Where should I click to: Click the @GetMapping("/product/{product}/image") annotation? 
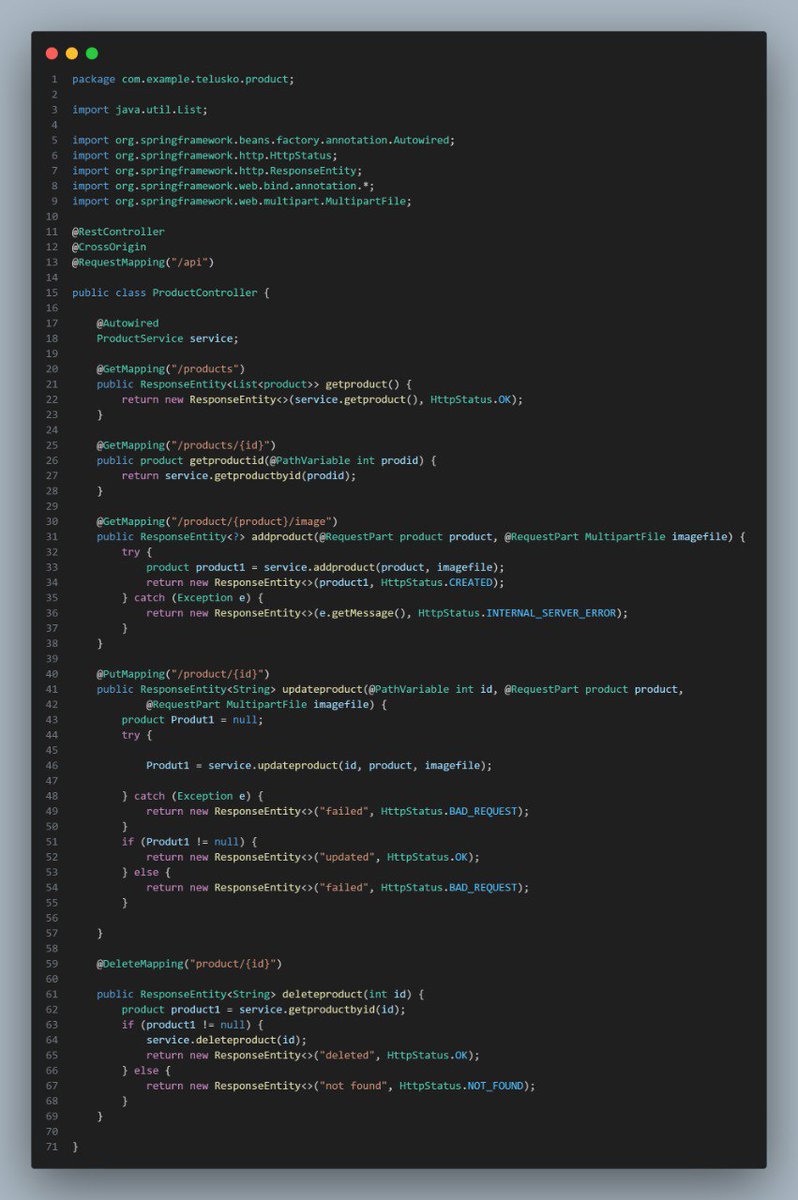217,521
